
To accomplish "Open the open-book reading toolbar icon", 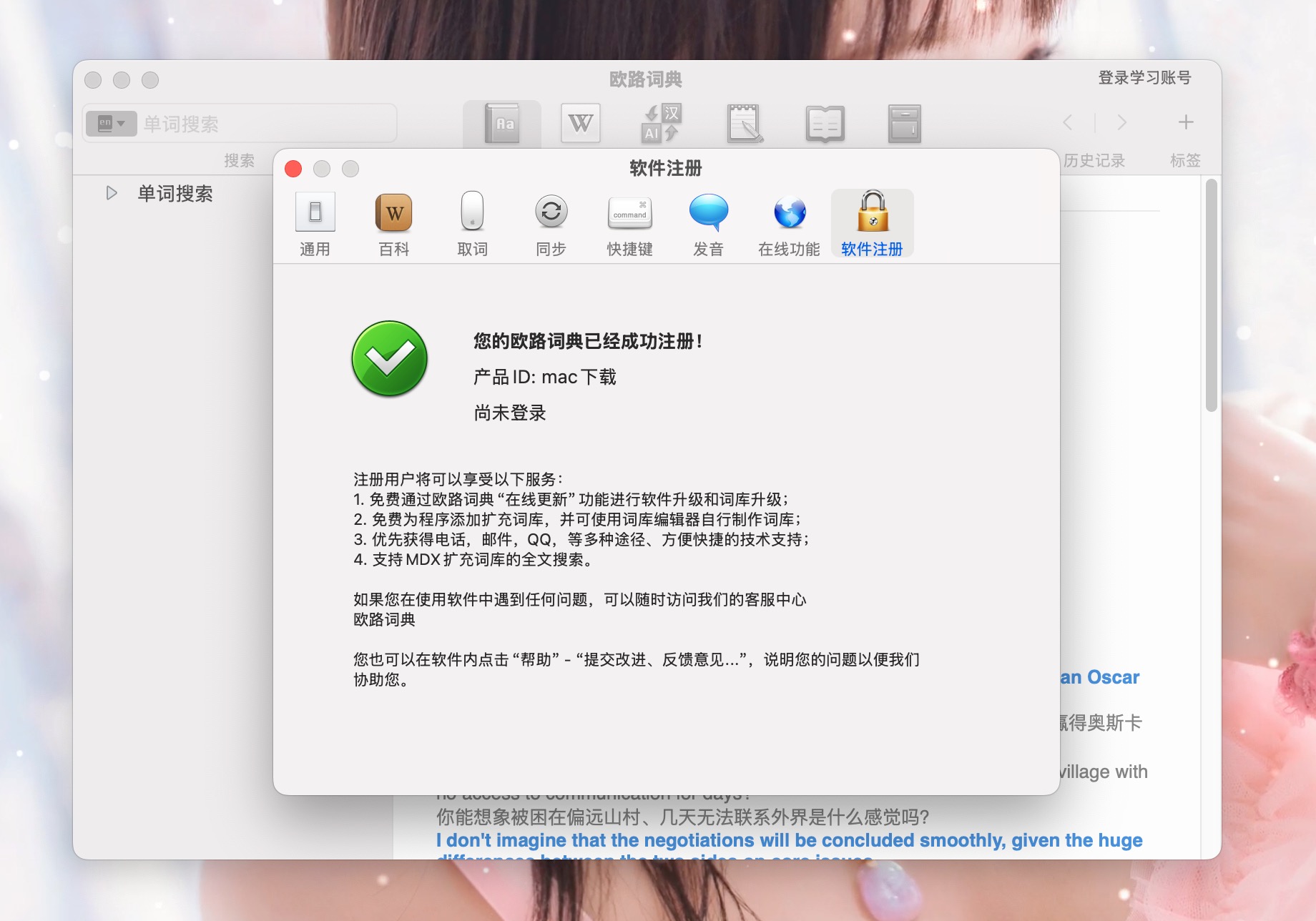I will point(825,124).
